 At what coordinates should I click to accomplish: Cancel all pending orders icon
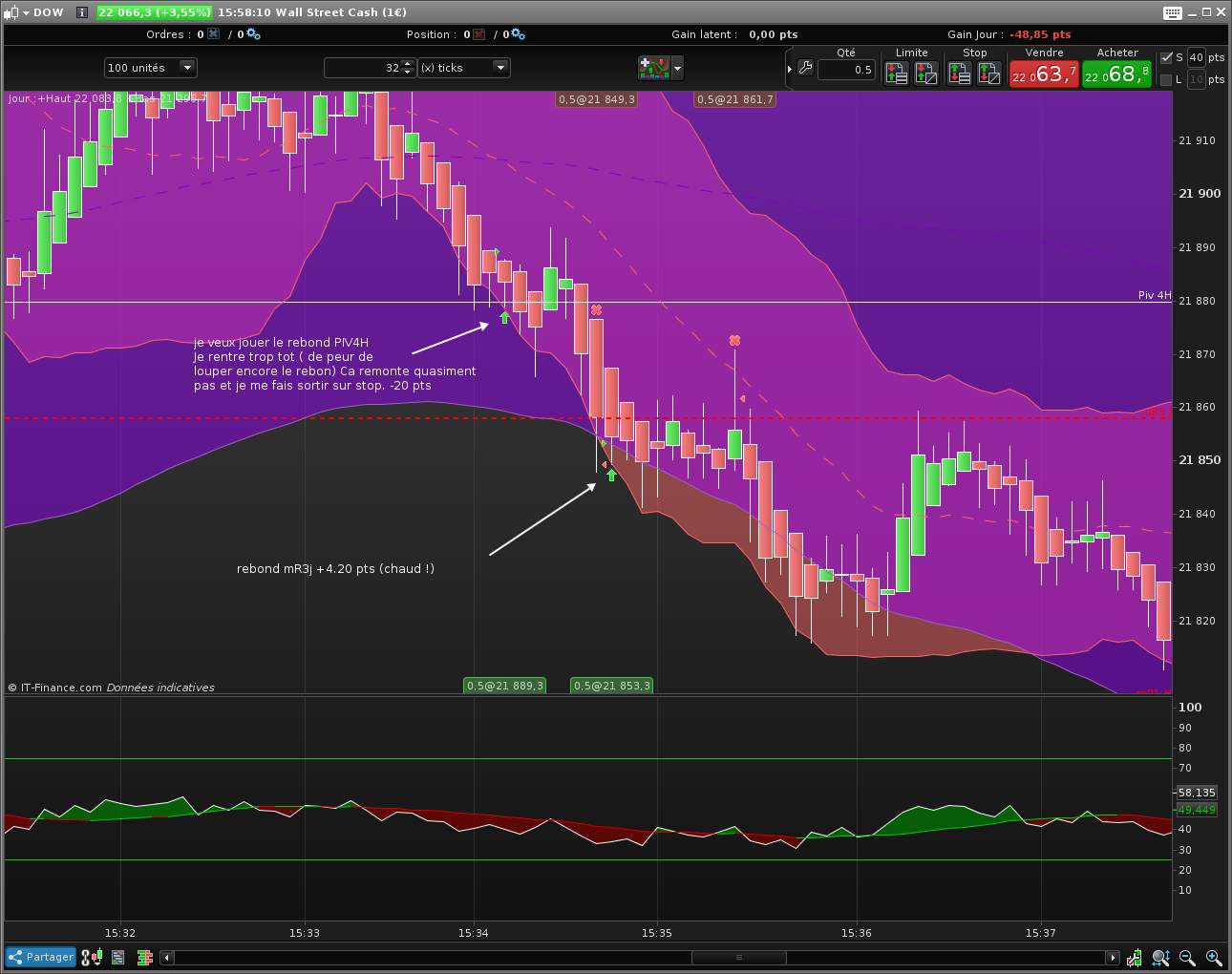click(x=213, y=34)
